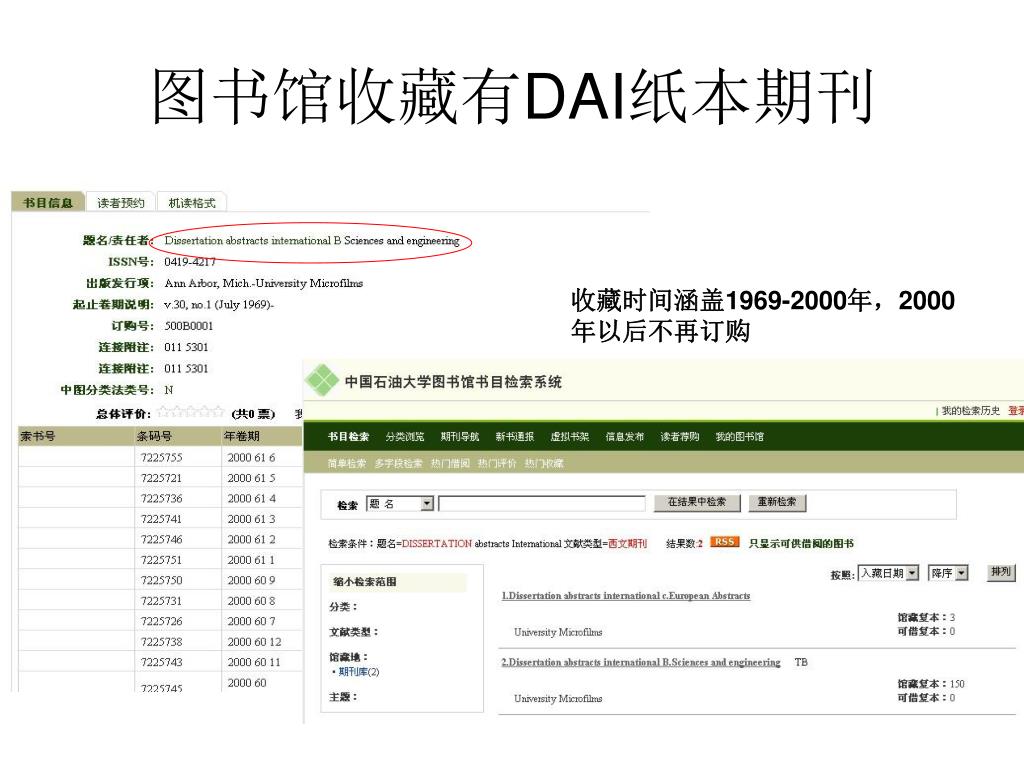Click the 排列 sort button
Image resolution: width=1024 pixels, height=768 pixels.
pyautogui.click(x=1000, y=571)
